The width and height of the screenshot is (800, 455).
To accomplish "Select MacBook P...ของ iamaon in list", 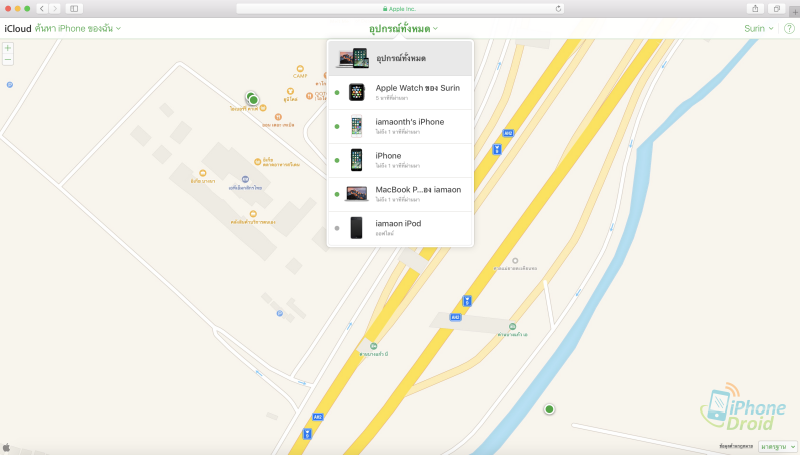I will click(401, 194).
